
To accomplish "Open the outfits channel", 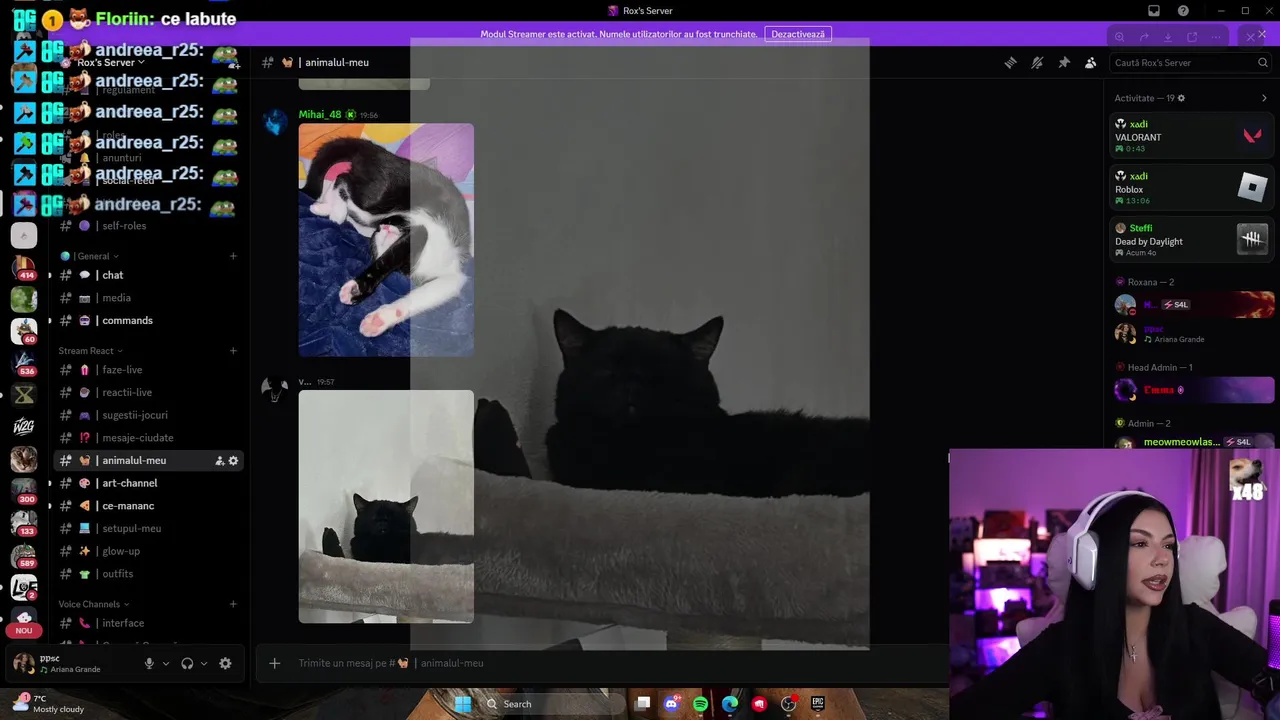I will [x=148, y=574].
